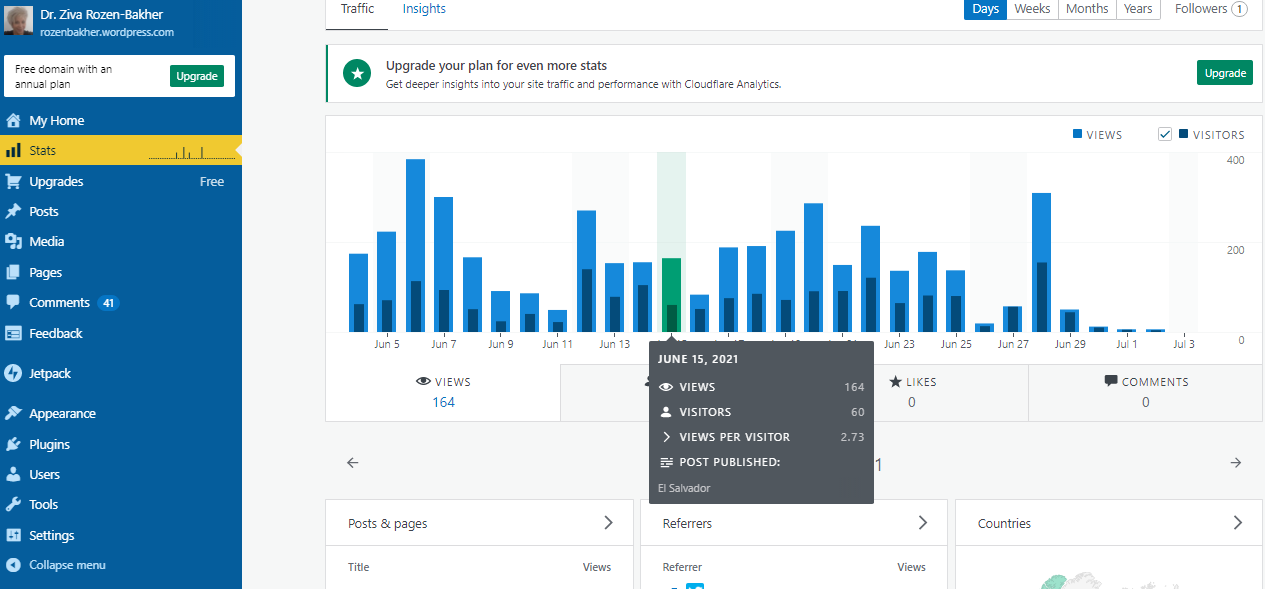Open the Upgrades Free menu item
Viewport: 1265px width, 589px height.
tap(121, 182)
